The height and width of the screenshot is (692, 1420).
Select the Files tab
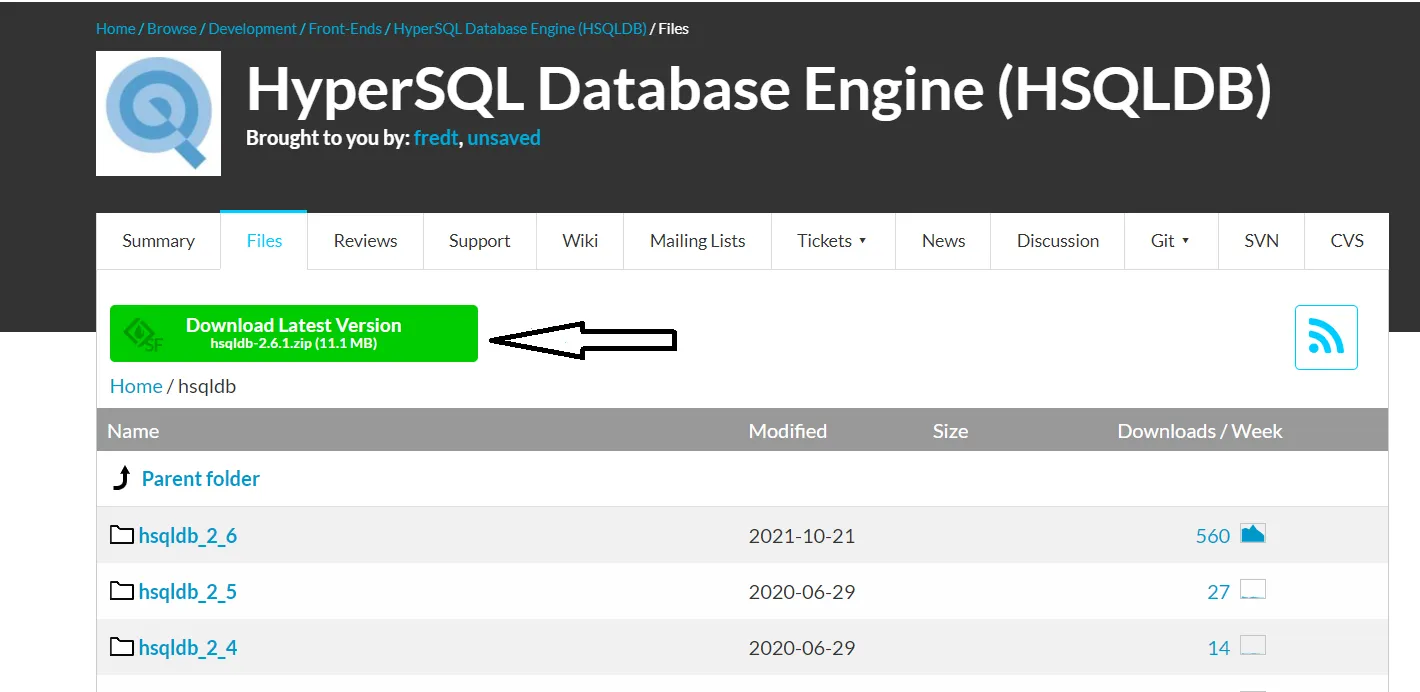click(x=264, y=241)
